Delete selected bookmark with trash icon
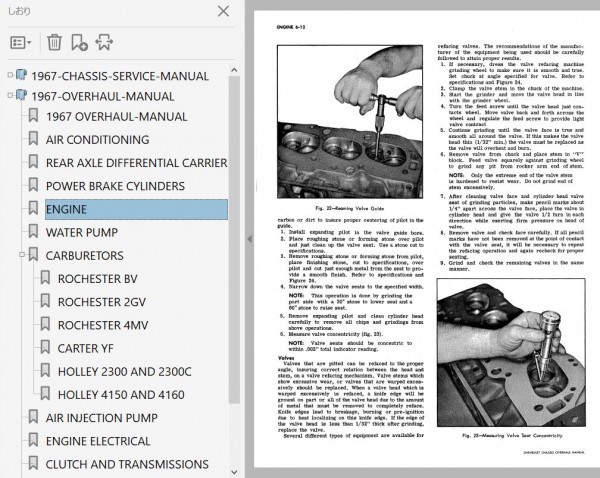The width and height of the screenshot is (600, 478). pos(54,42)
